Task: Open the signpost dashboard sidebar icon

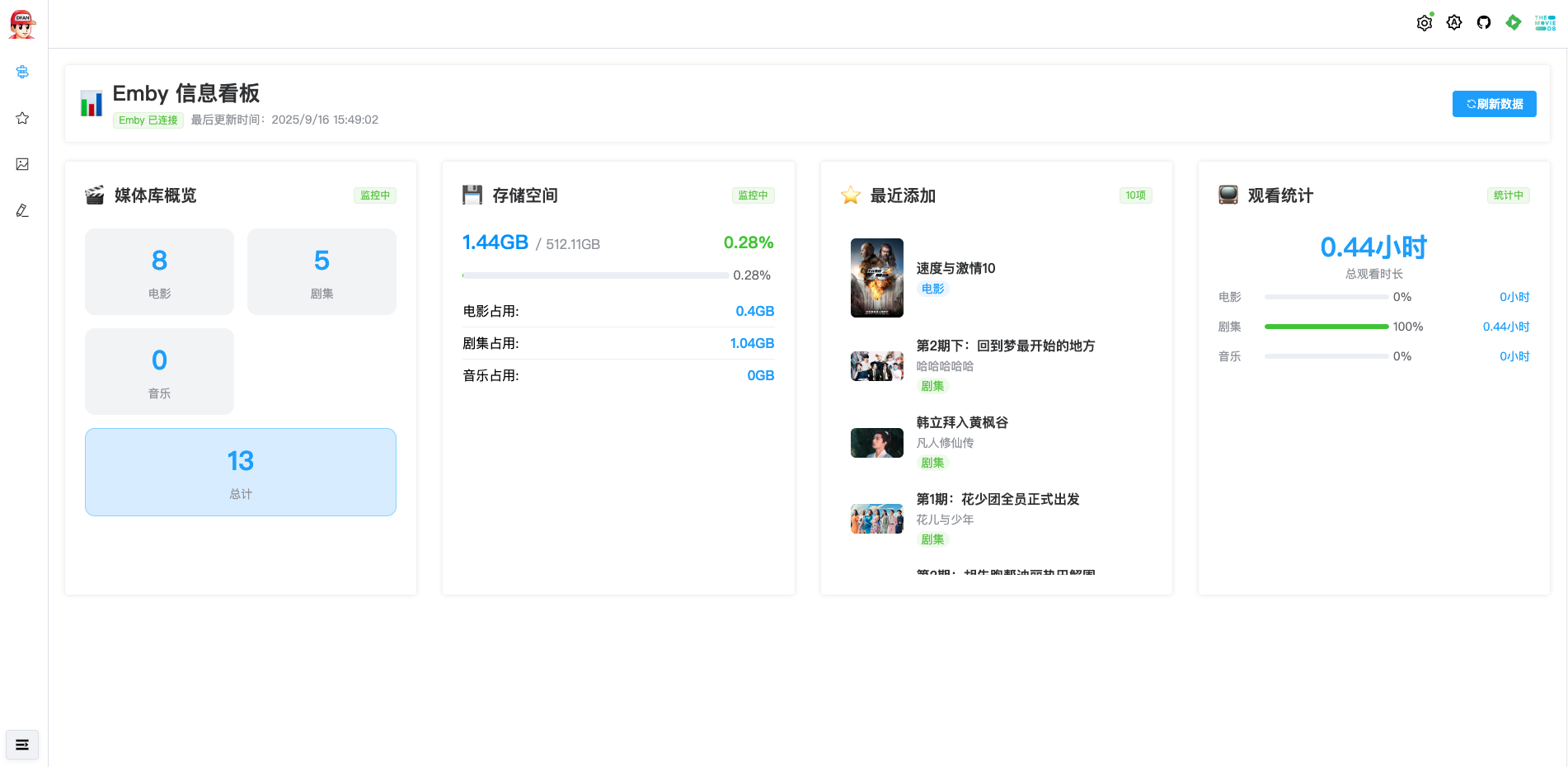Action: (22, 72)
